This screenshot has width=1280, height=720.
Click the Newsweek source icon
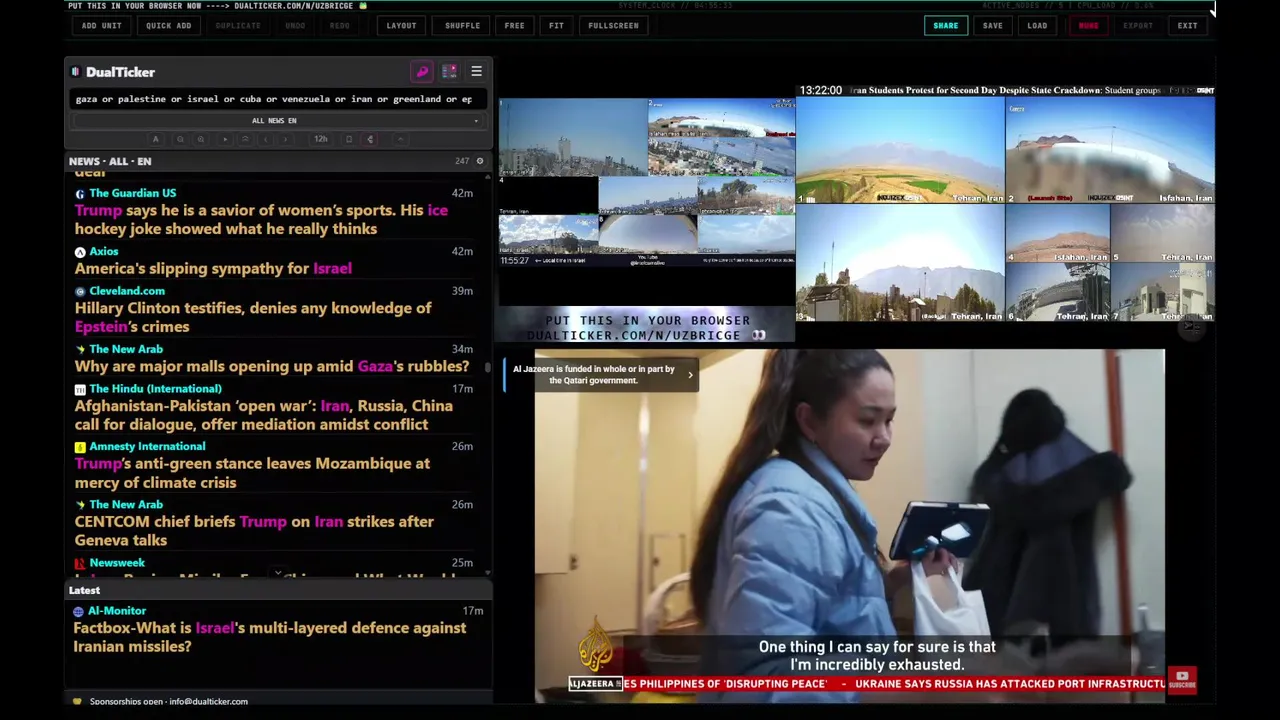click(x=80, y=563)
